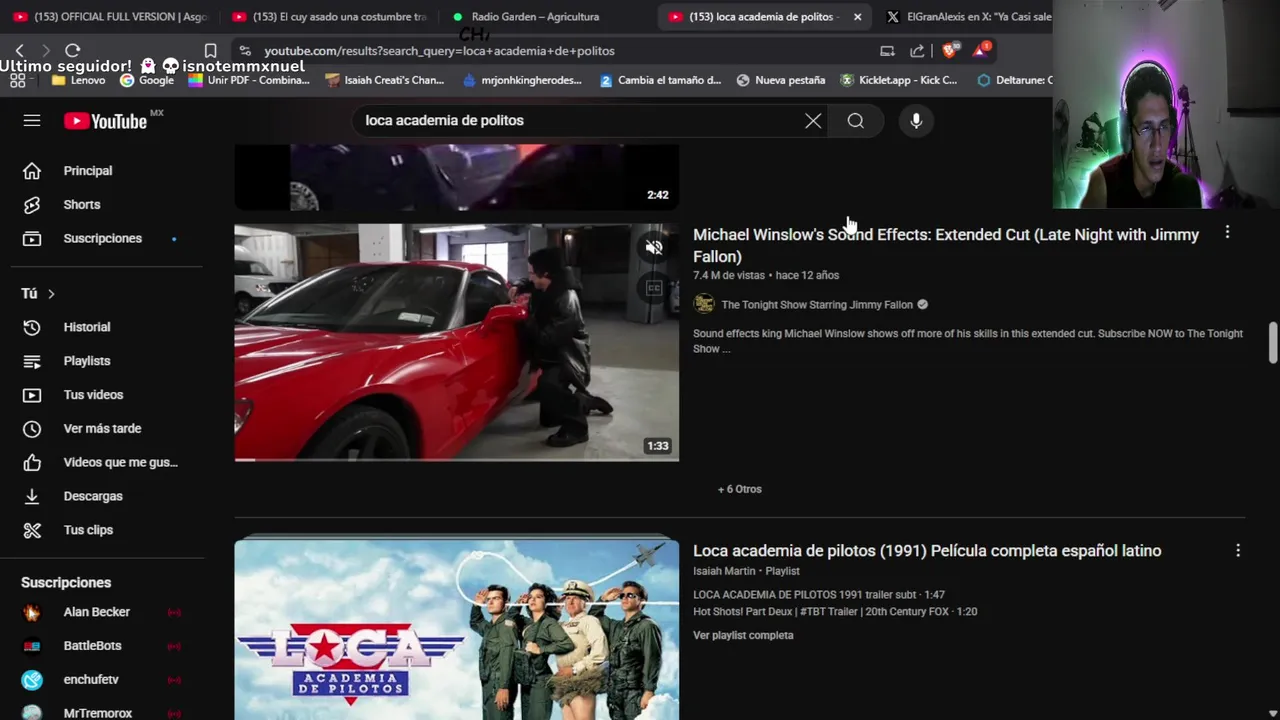Open options menu for Loca academia playlist
The image size is (1280, 720).
click(x=1238, y=551)
